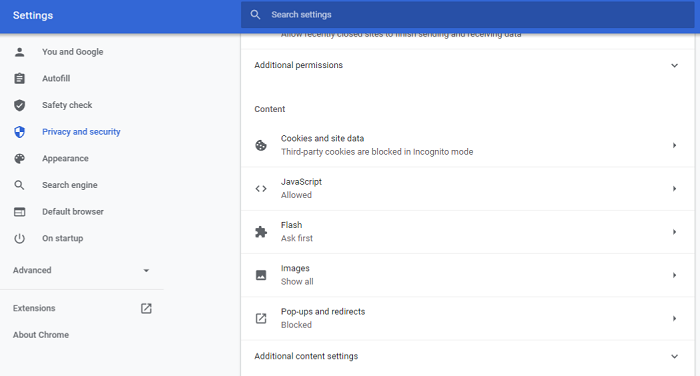This screenshot has height=376, width=700.
Task: Open Cookies and site data settings
Action: coord(468,145)
